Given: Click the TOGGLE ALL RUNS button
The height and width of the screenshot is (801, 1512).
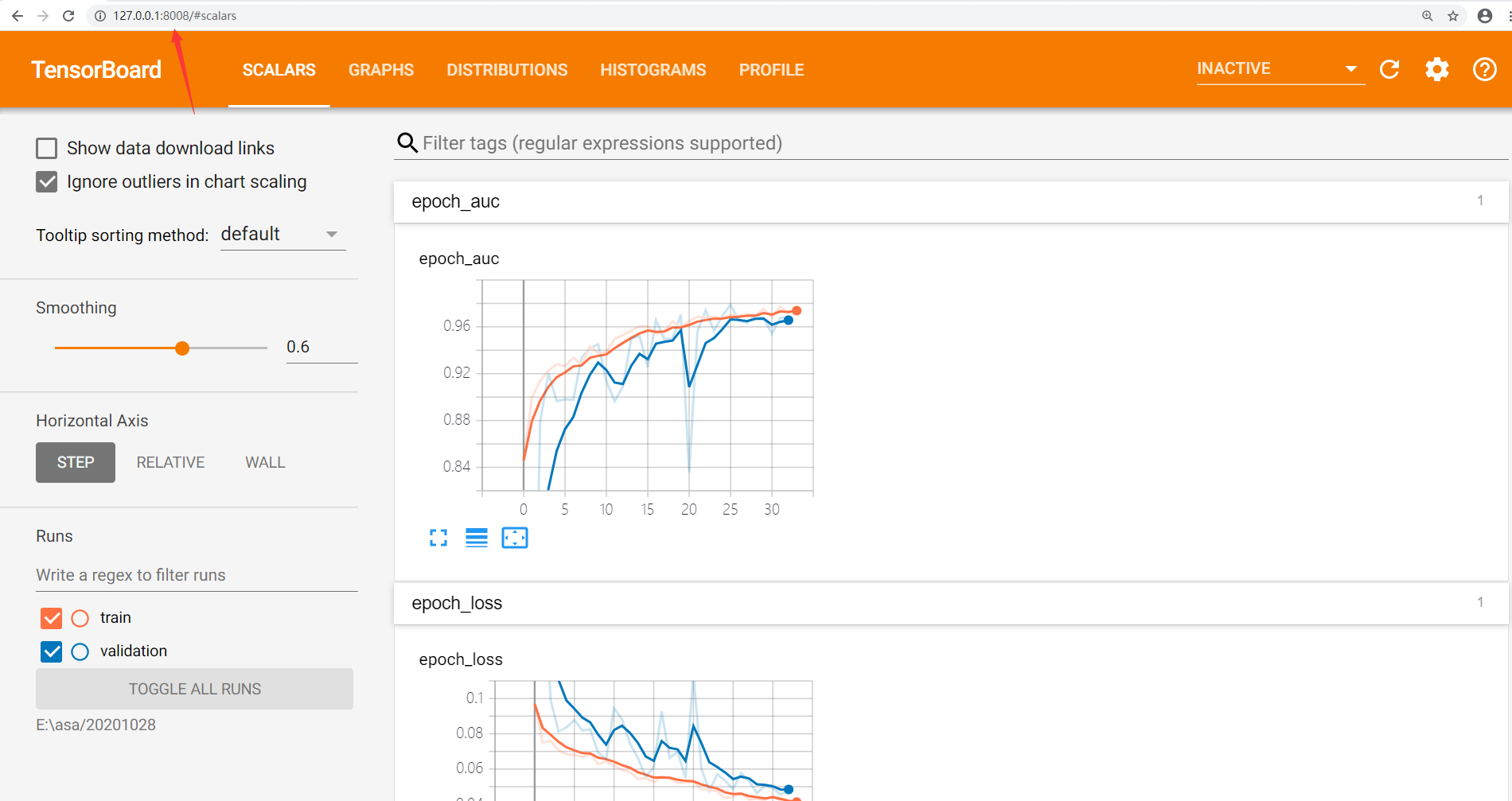Looking at the screenshot, I should 194,689.
